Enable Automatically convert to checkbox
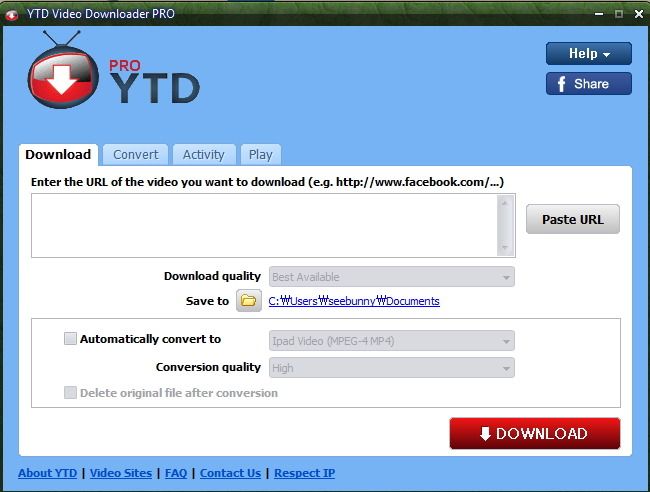The image size is (650, 492). pos(70,339)
